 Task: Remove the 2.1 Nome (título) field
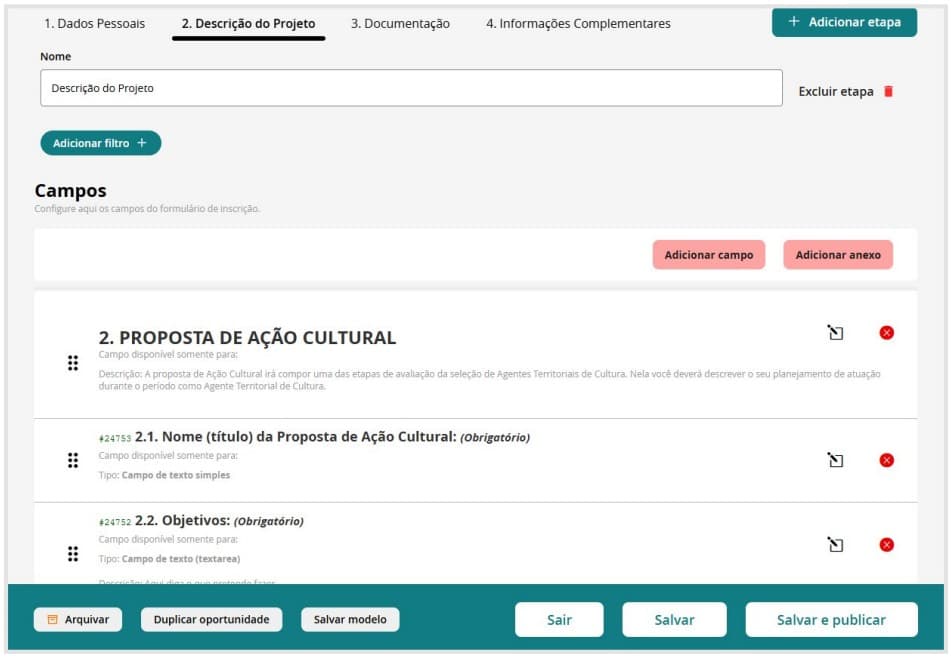pyautogui.click(x=886, y=460)
